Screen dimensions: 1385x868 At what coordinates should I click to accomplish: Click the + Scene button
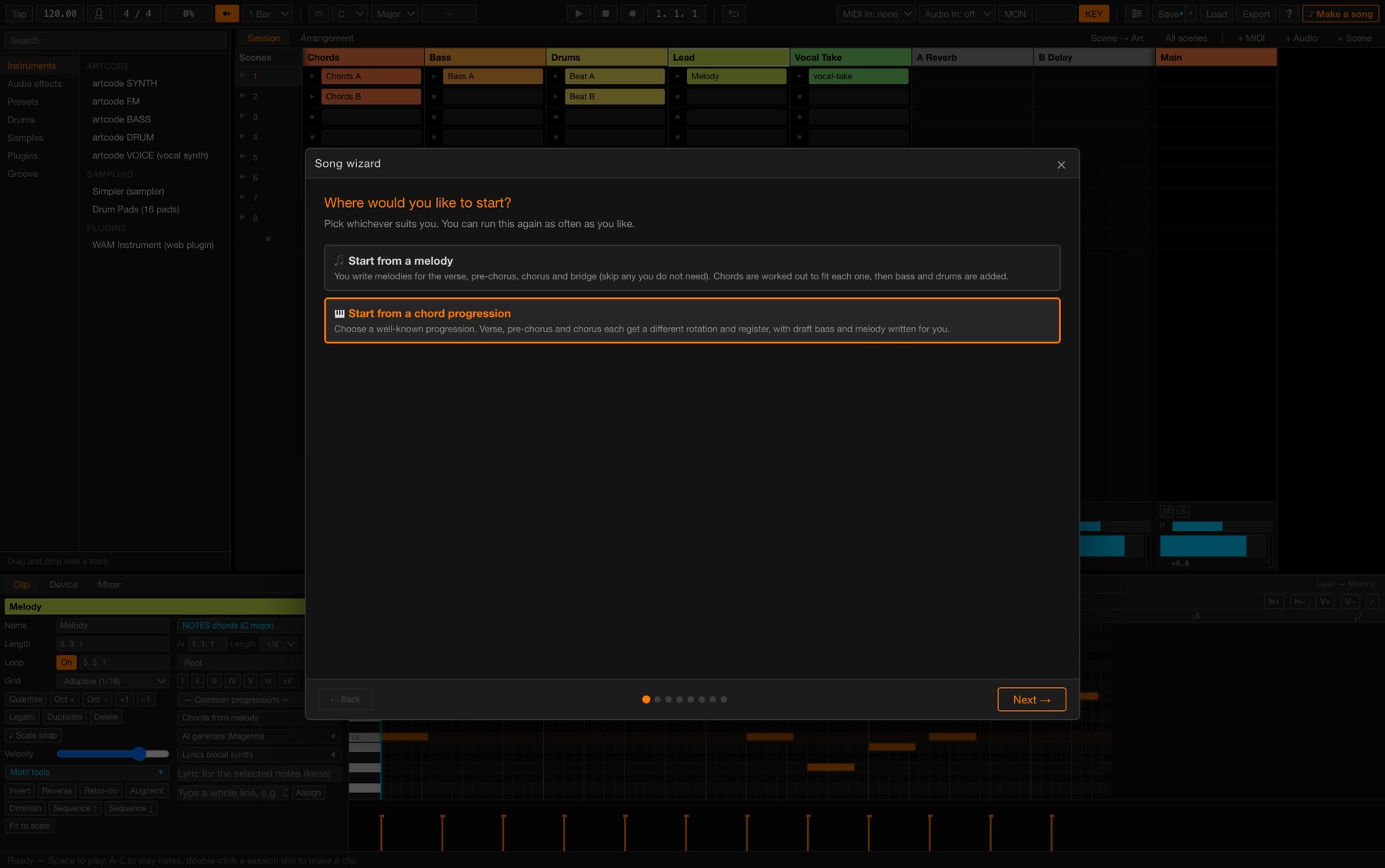(1354, 38)
